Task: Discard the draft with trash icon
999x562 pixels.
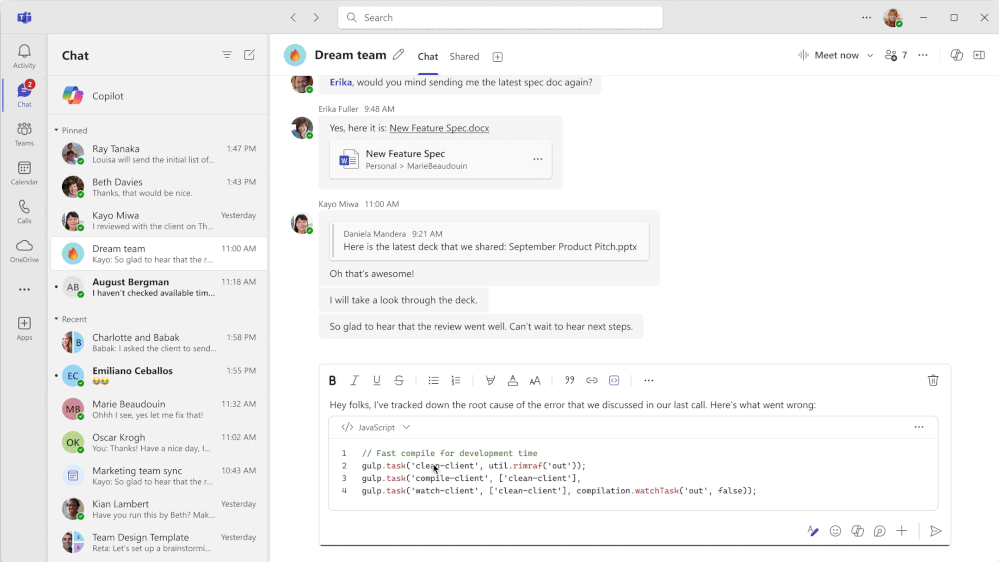Action: [x=933, y=380]
